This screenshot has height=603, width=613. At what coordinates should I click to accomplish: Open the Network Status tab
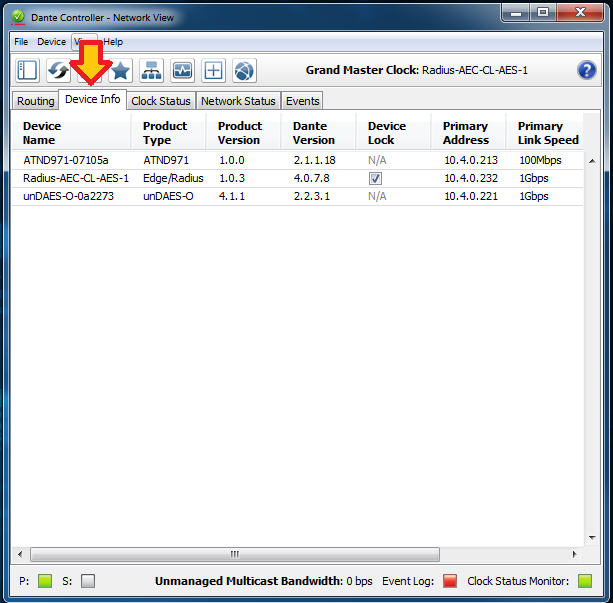pyautogui.click(x=238, y=101)
